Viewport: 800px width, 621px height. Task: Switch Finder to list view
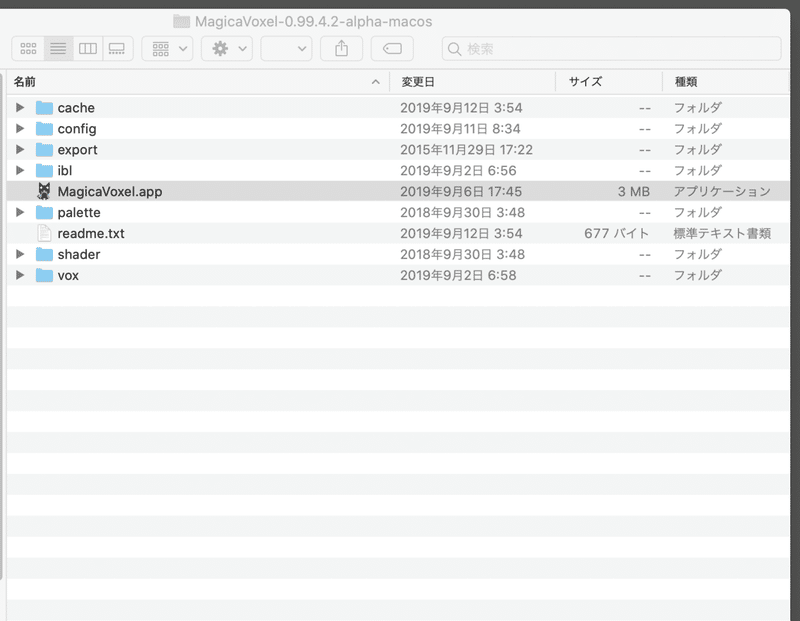pos(58,48)
